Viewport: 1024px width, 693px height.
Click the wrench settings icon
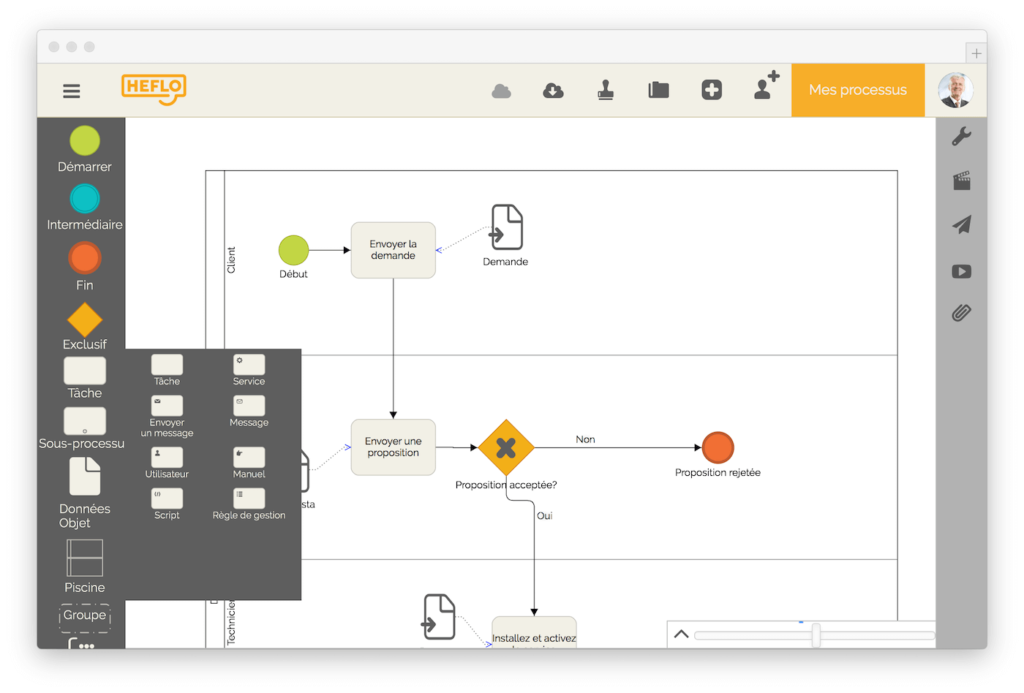(961, 137)
